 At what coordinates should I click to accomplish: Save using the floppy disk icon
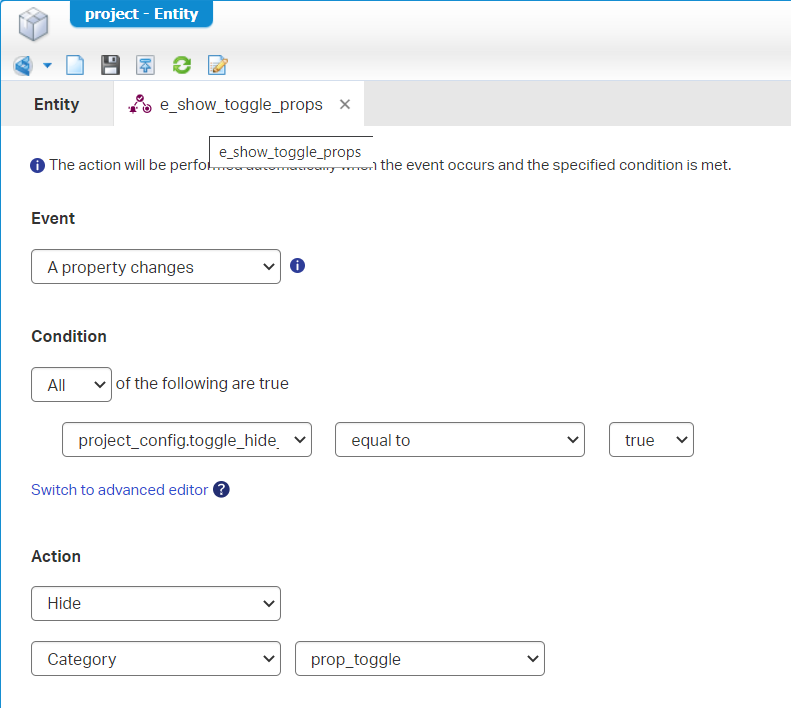[110, 66]
